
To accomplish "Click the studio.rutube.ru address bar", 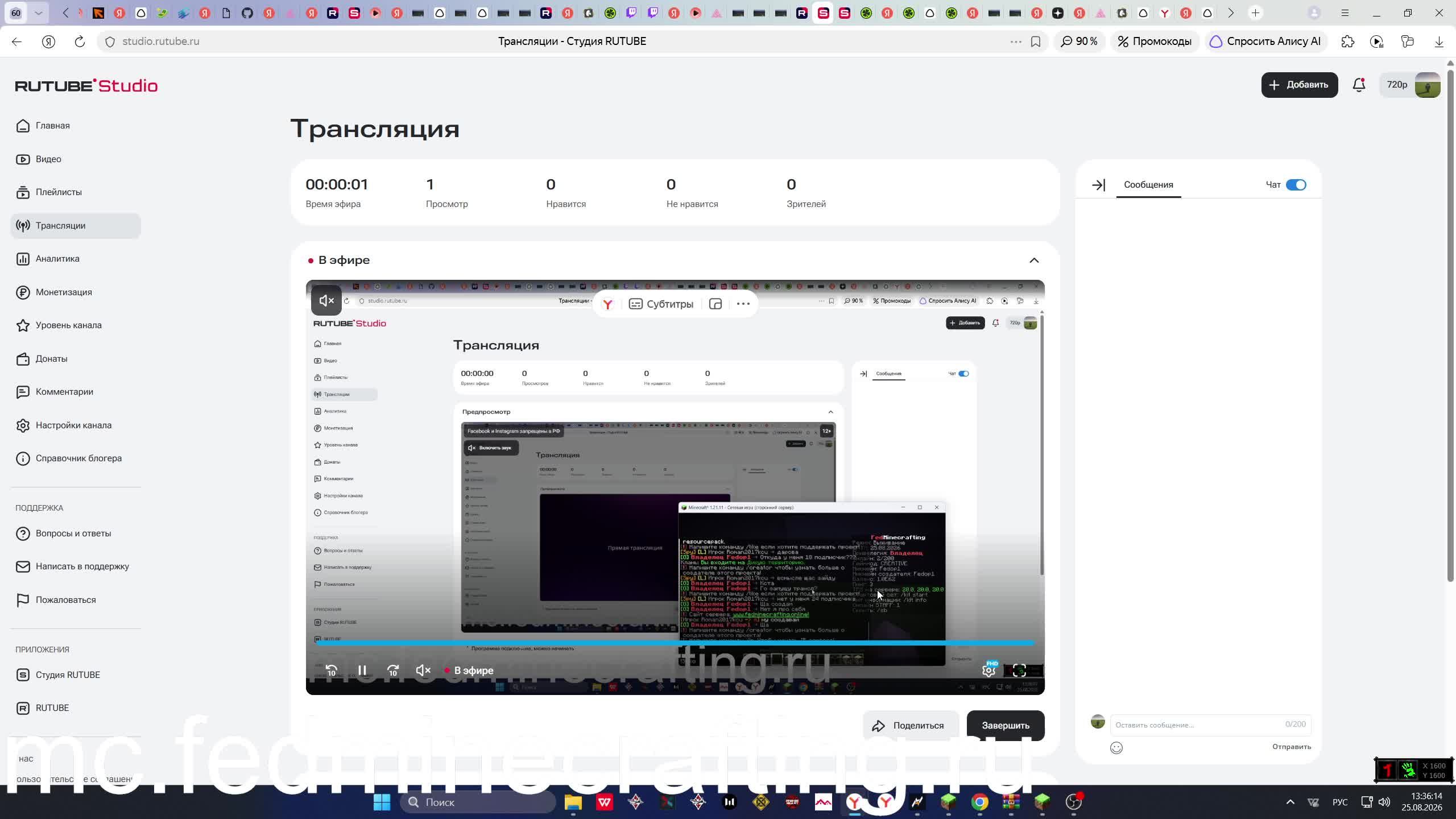I will coord(161,42).
